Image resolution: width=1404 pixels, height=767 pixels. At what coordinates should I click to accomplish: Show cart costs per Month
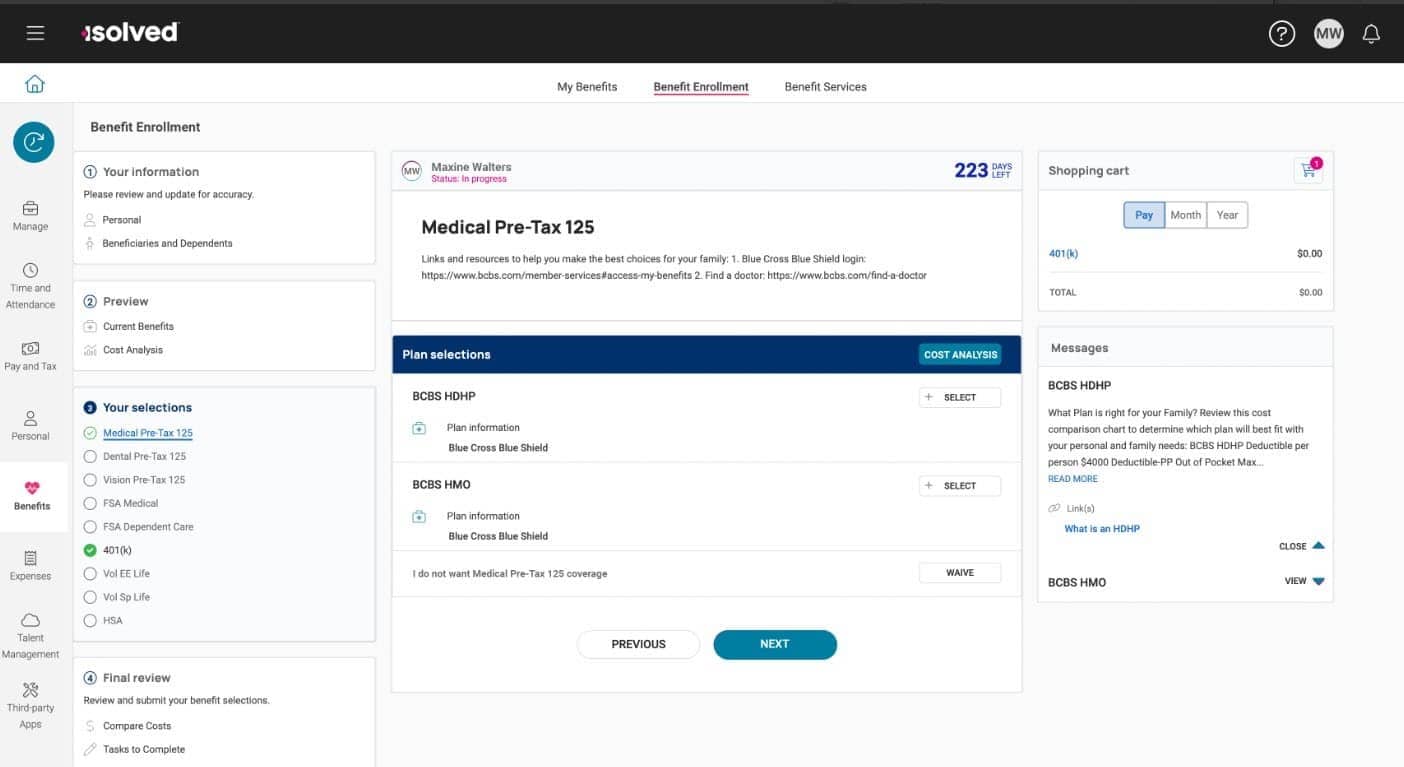click(x=1186, y=215)
